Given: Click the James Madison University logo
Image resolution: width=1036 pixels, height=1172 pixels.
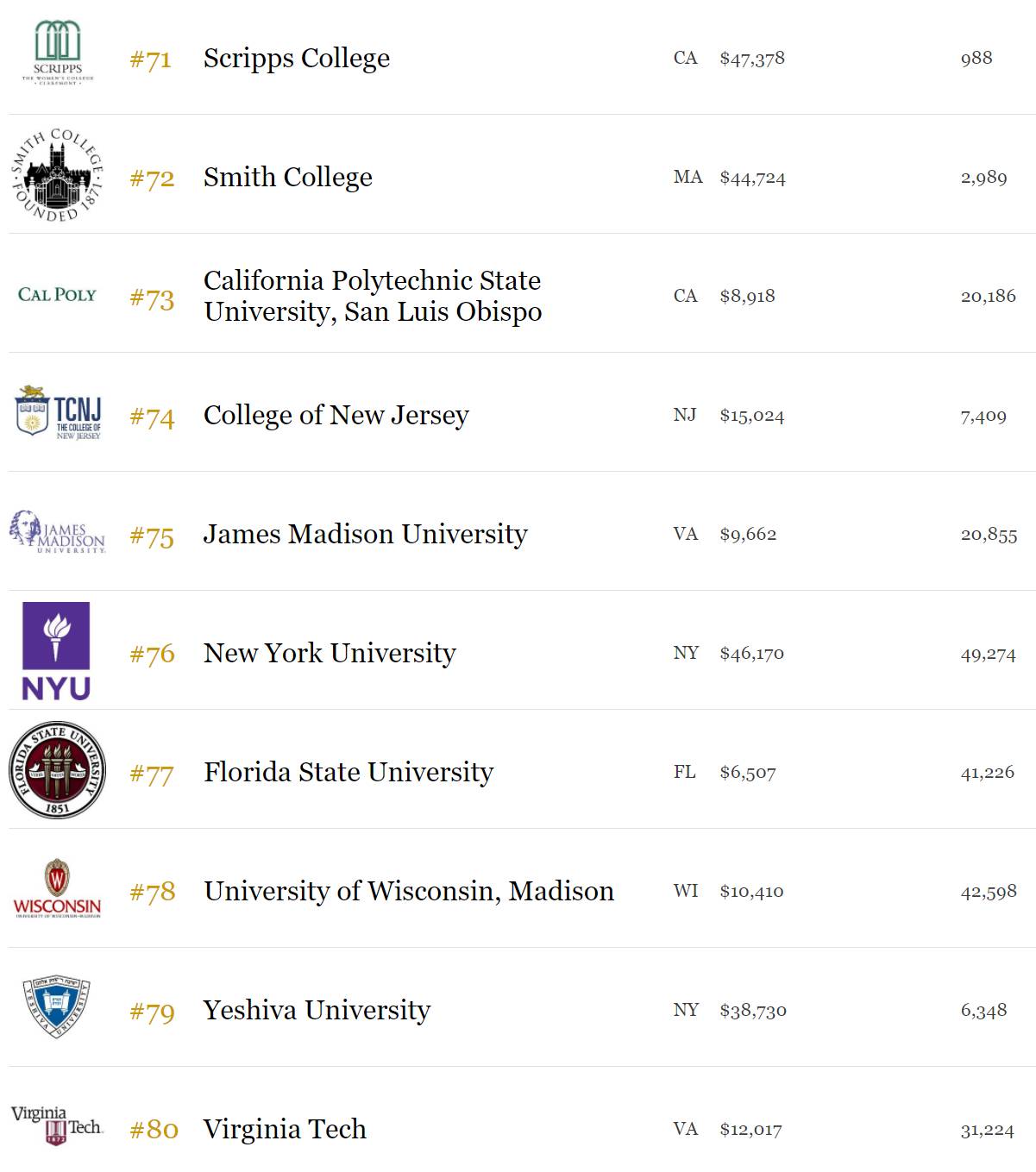Looking at the screenshot, I should coord(57,532).
